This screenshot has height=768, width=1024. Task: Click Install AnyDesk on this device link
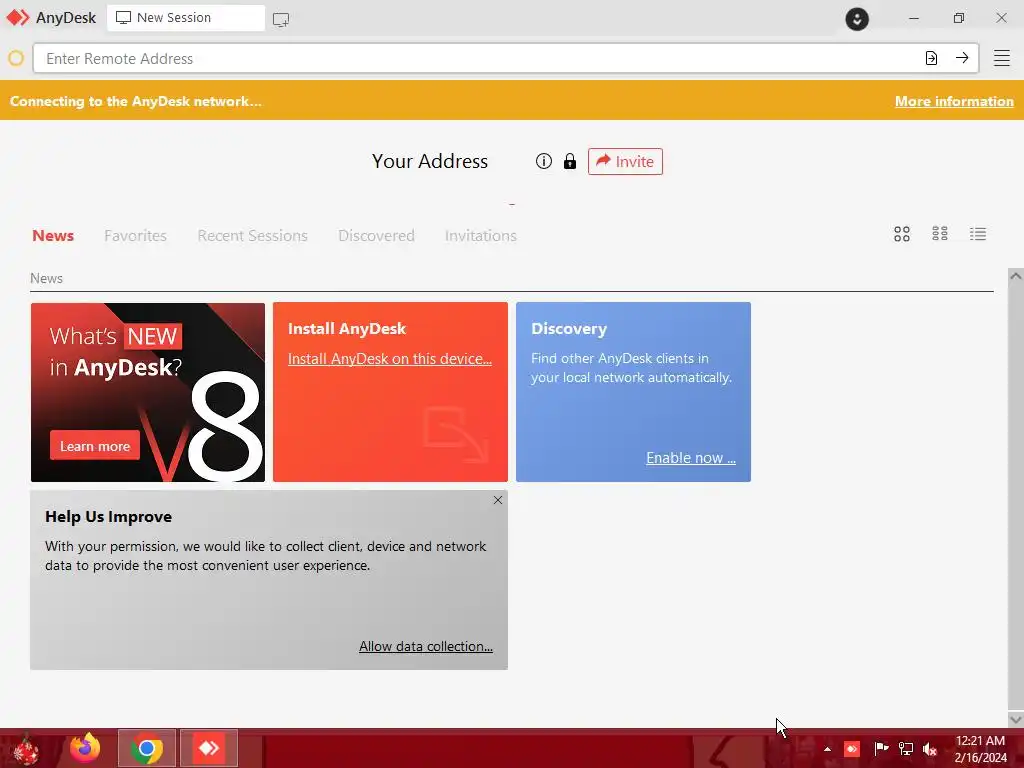[x=390, y=359]
